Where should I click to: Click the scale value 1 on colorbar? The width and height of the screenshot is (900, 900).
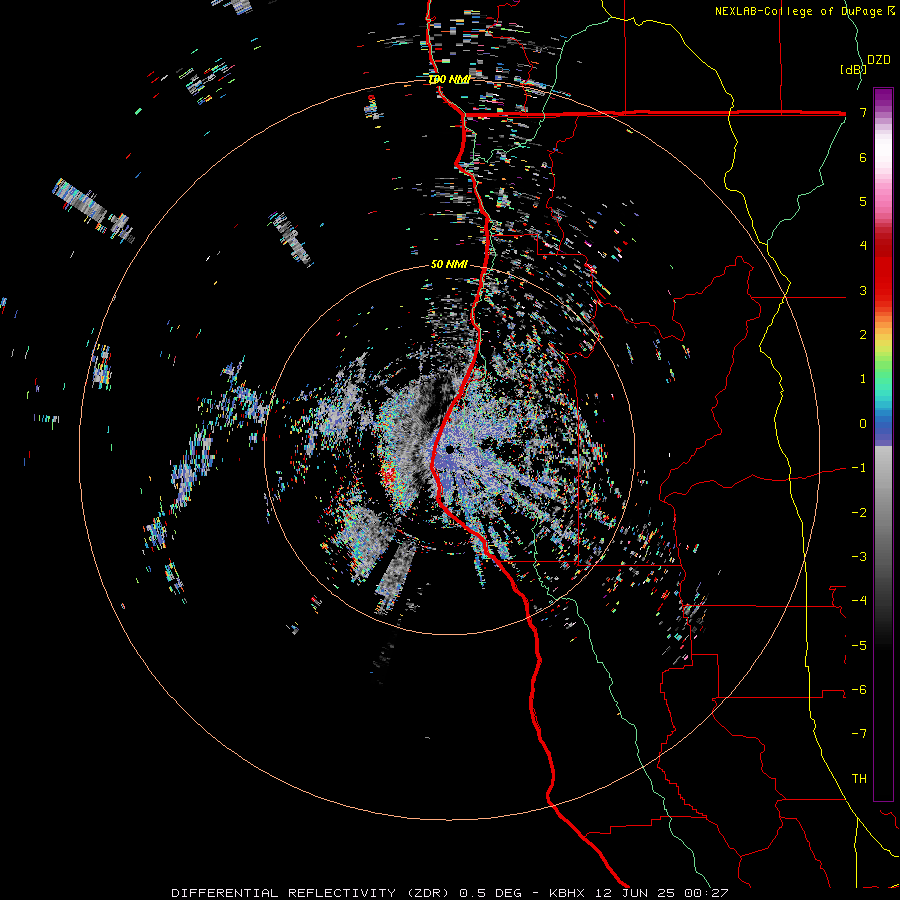tap(863, 379)
